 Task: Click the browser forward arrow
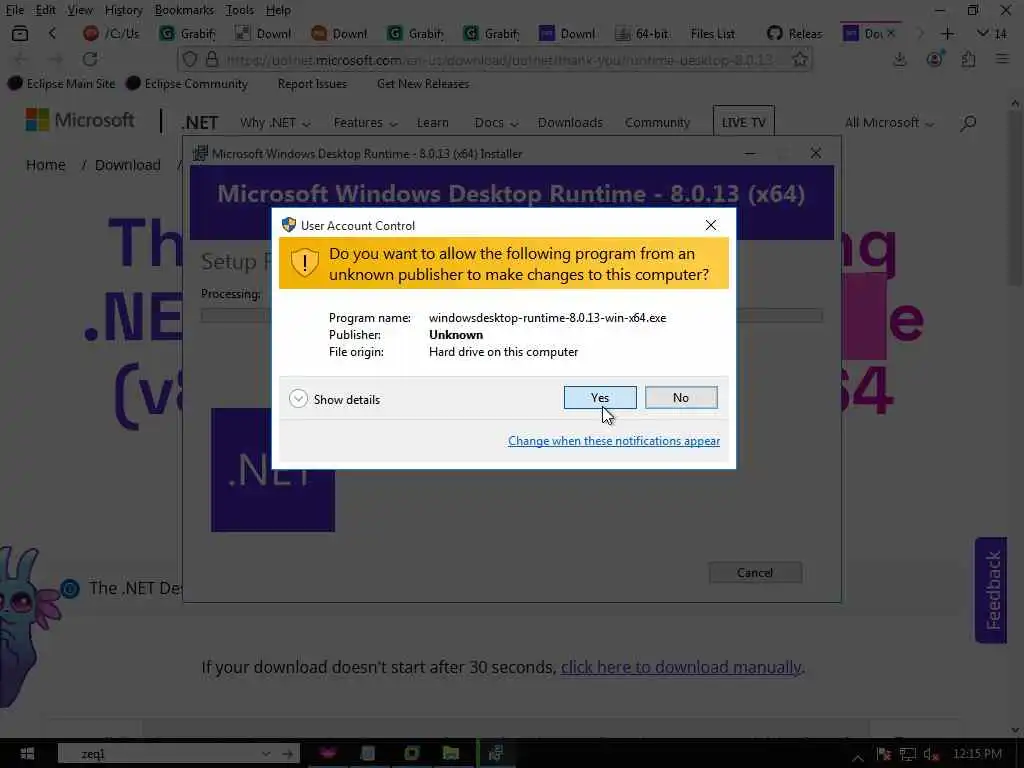(56, 59)
